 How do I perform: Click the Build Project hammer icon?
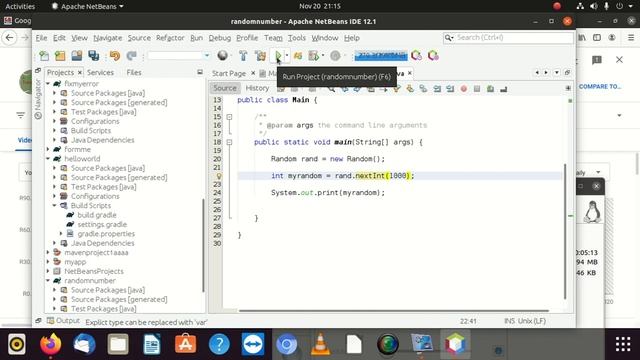243,56
